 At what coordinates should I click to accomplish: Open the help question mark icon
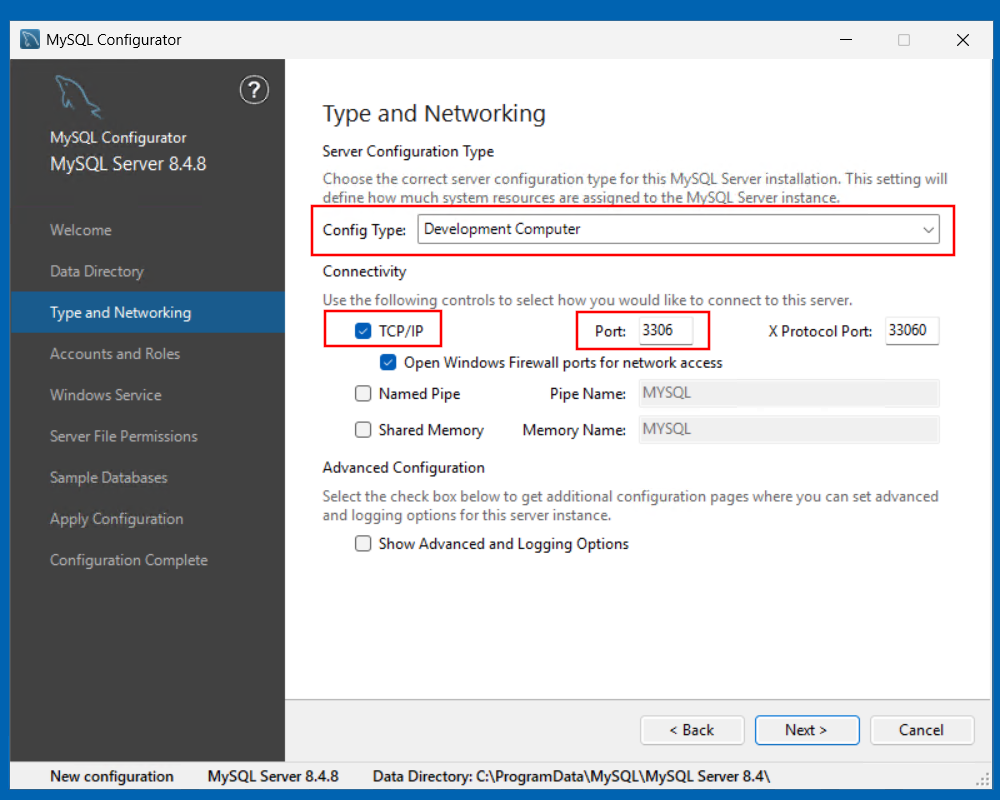[254, 90]
